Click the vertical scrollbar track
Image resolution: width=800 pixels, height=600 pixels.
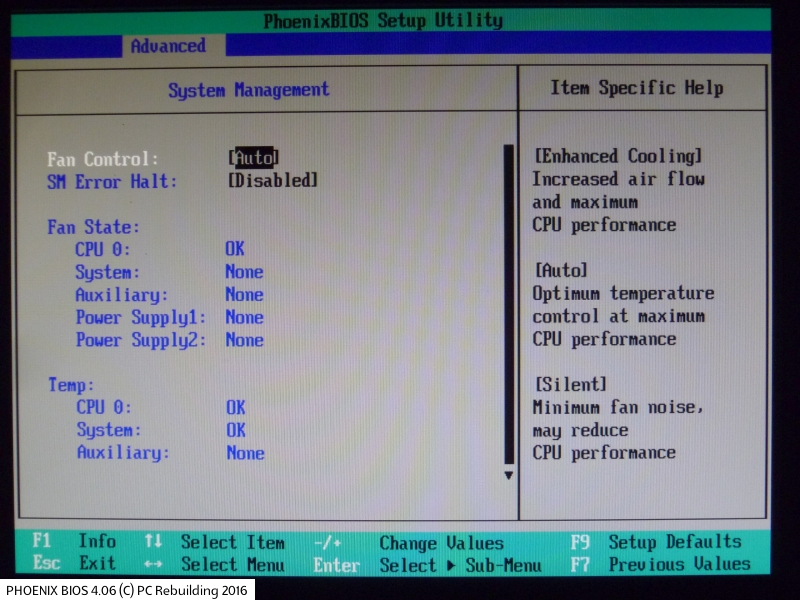pos(508,300)
